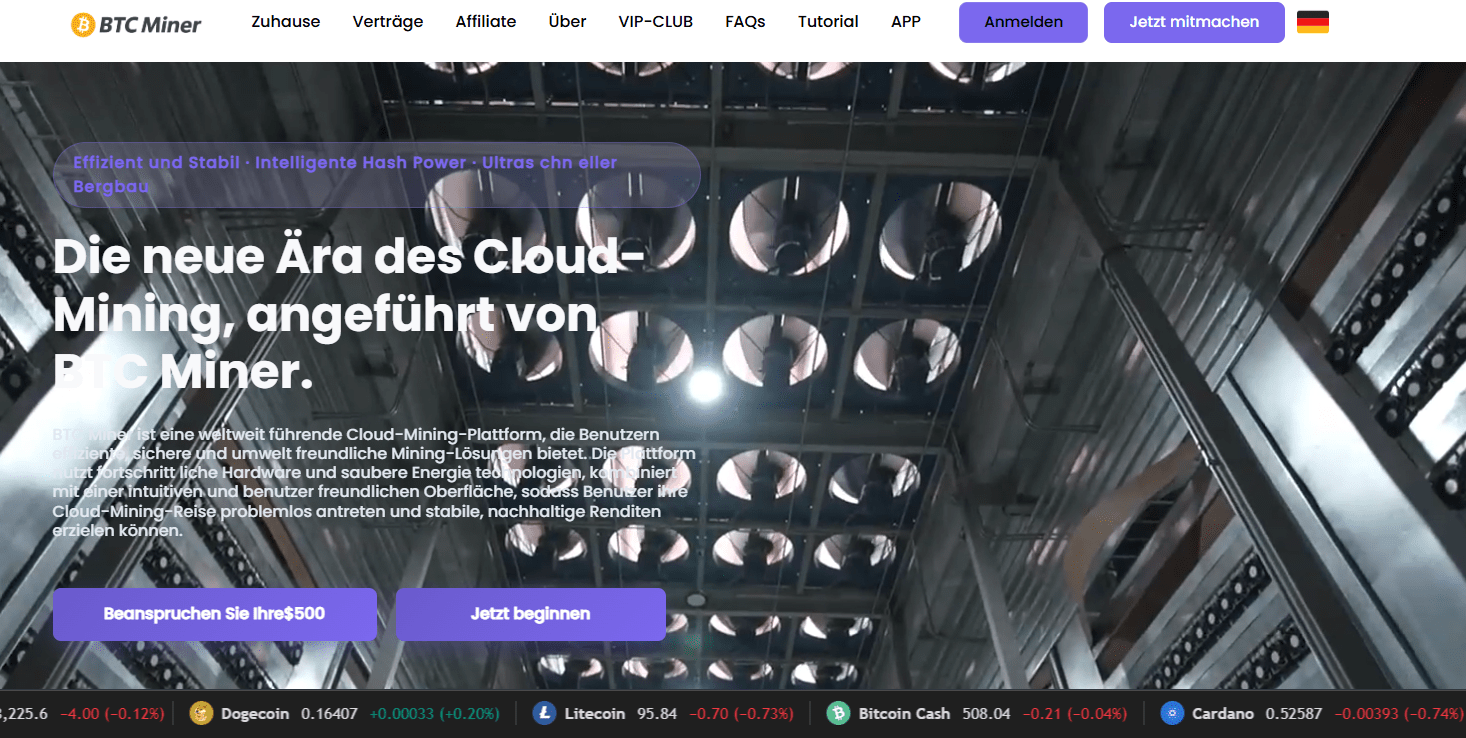Open the APP navigation link
Image resolution: width=1466 pixels, height=738 pixels.
click(906, 22)
